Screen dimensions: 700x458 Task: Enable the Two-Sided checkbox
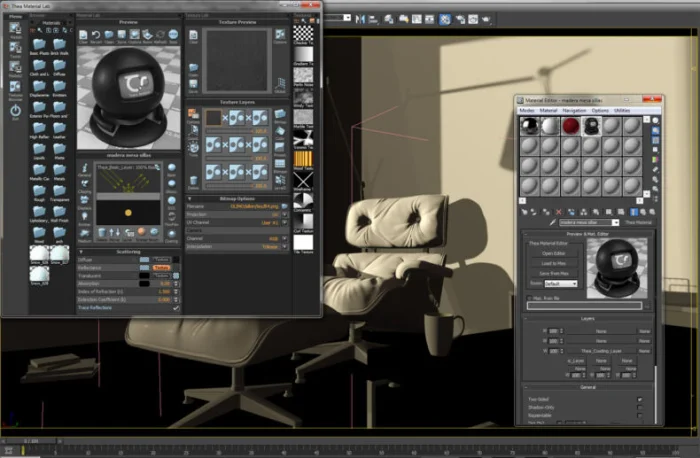tap(640, 399)
